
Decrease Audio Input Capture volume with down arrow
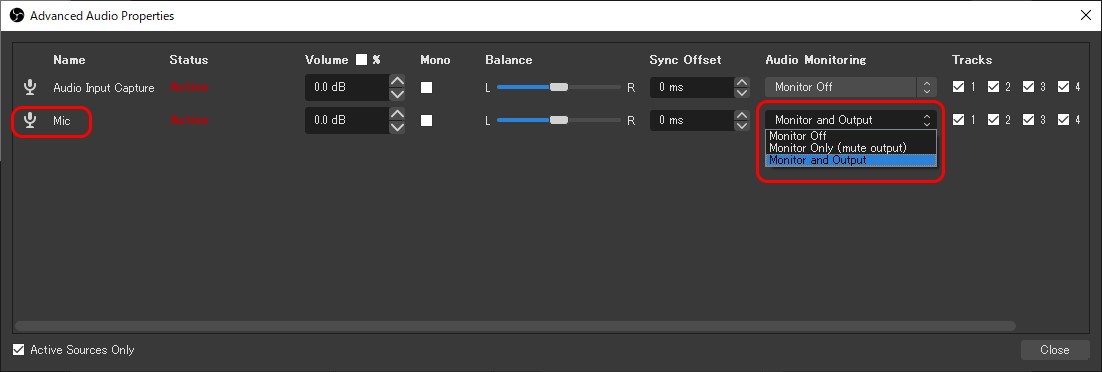[397, 94]
